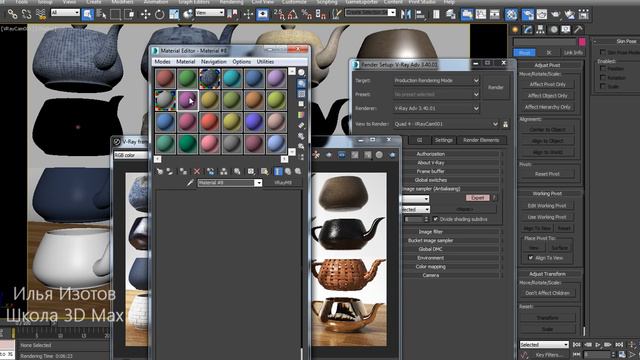Toggle the Position checkbox under Enabled
Screen dimensions: 640x360
point(602,69)
